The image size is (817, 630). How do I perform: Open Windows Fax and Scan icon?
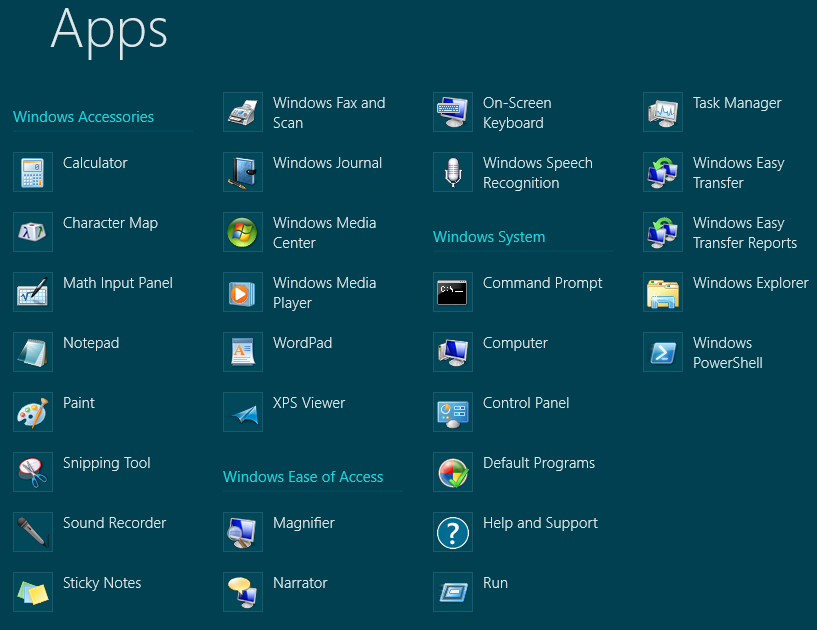[x=243, y=112]
